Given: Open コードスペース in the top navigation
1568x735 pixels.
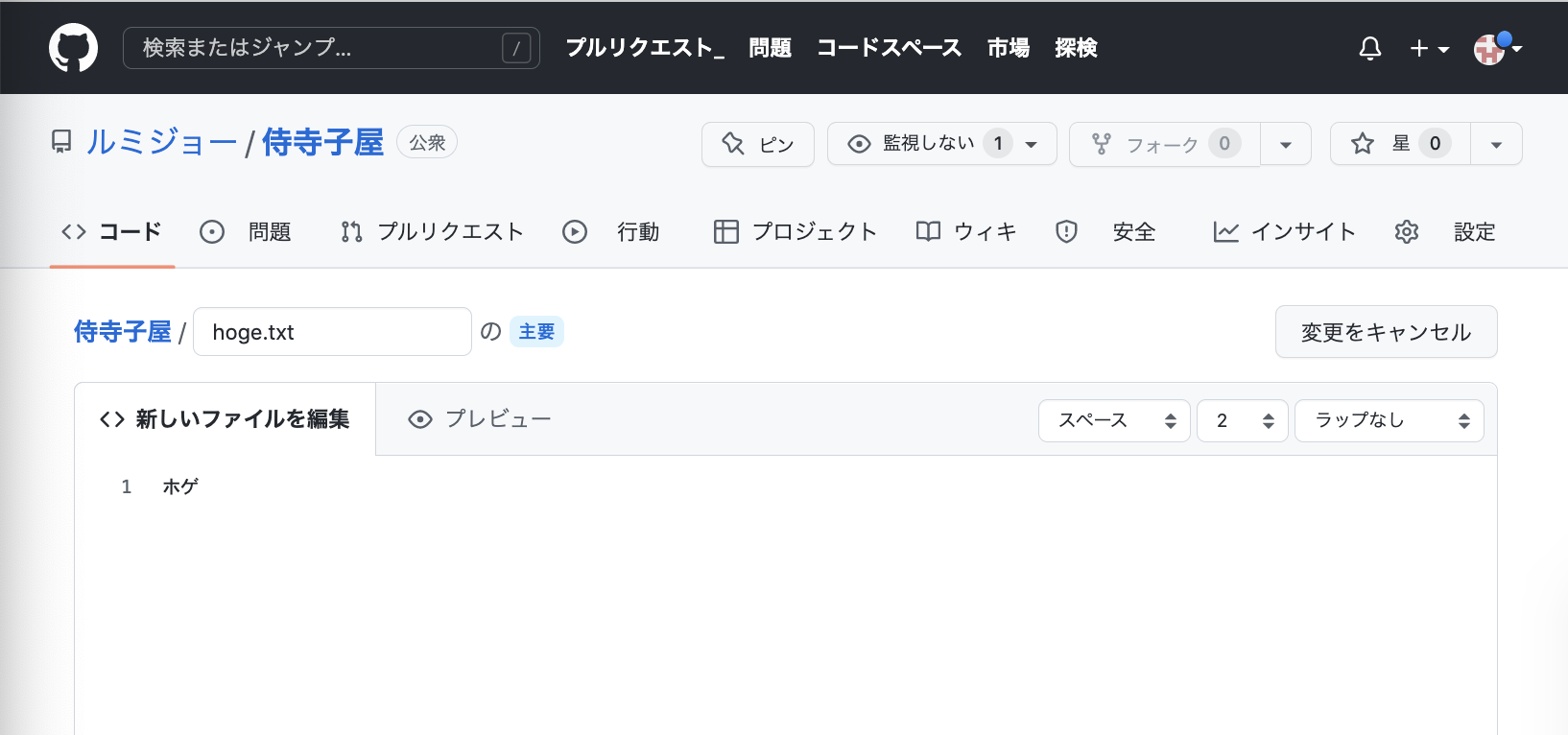Looking at the screenshot, I should pyautogui.click(x=889, y=48).
